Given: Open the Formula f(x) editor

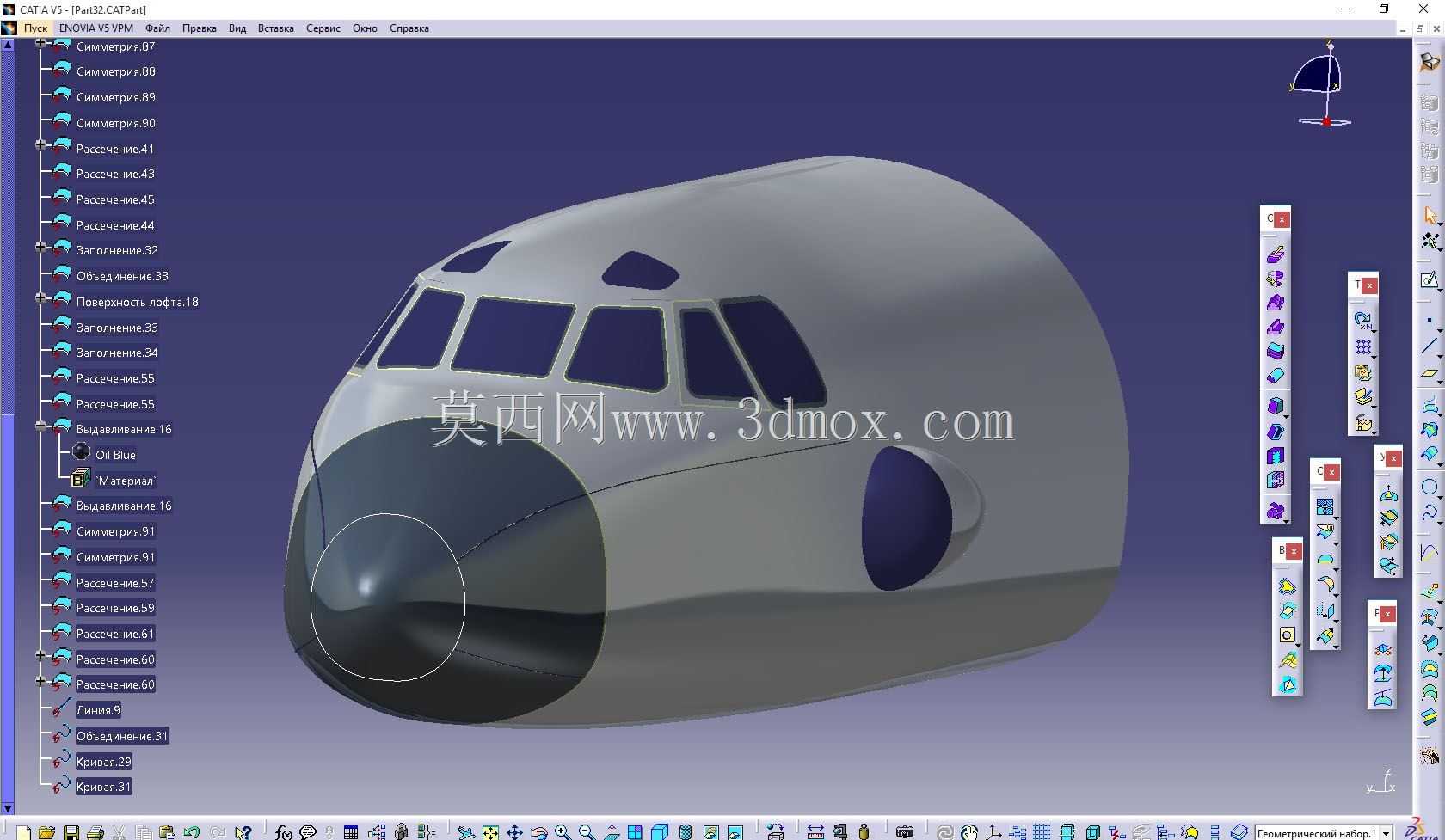Looking at the screenshot, I should 283,831.
